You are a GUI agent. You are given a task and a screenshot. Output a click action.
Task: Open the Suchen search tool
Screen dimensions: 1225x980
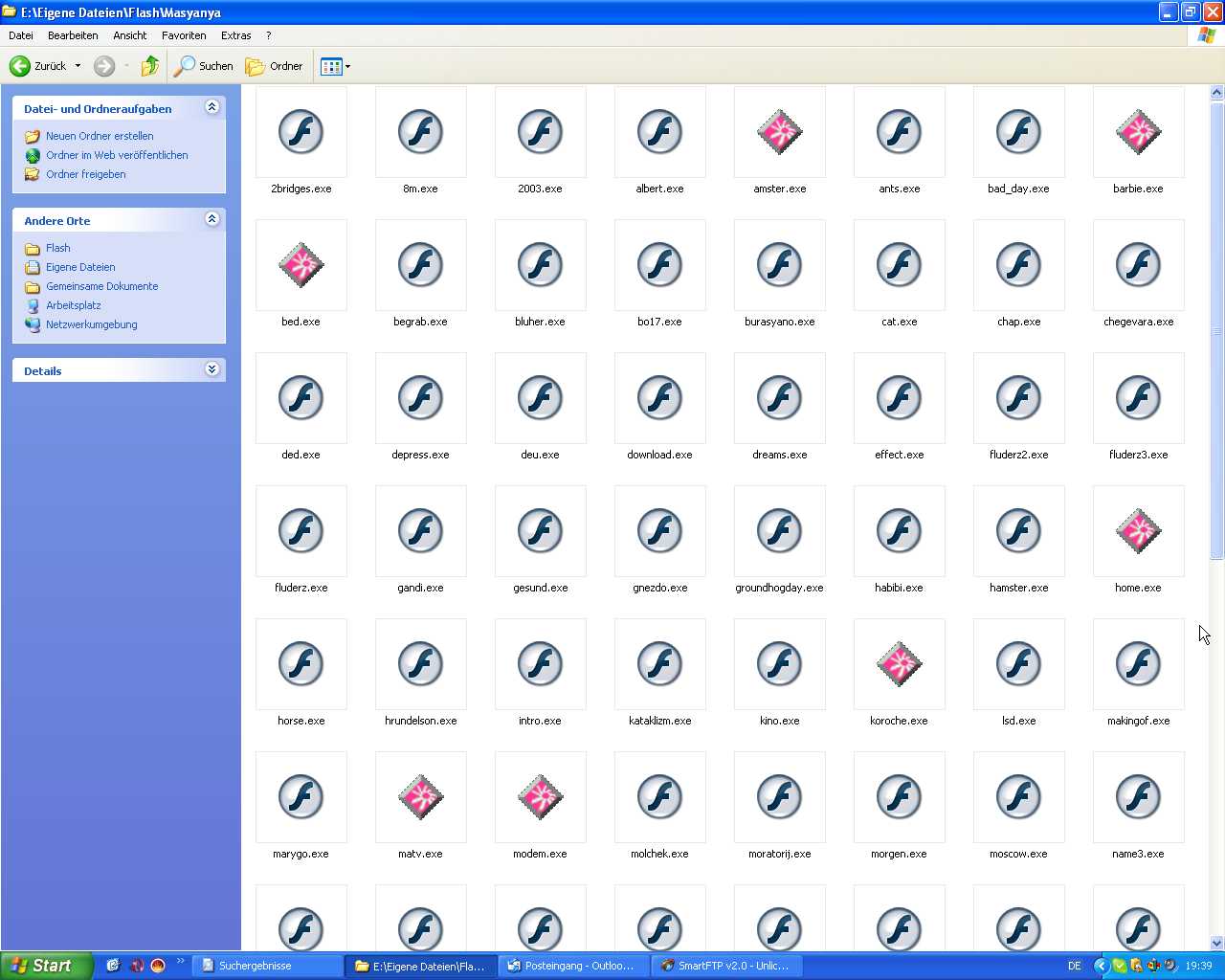[x=203, y=66]
